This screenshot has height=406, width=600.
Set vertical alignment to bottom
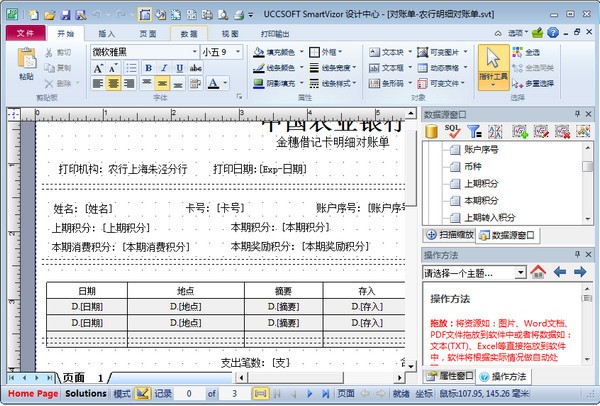click(x=178, y=83)
